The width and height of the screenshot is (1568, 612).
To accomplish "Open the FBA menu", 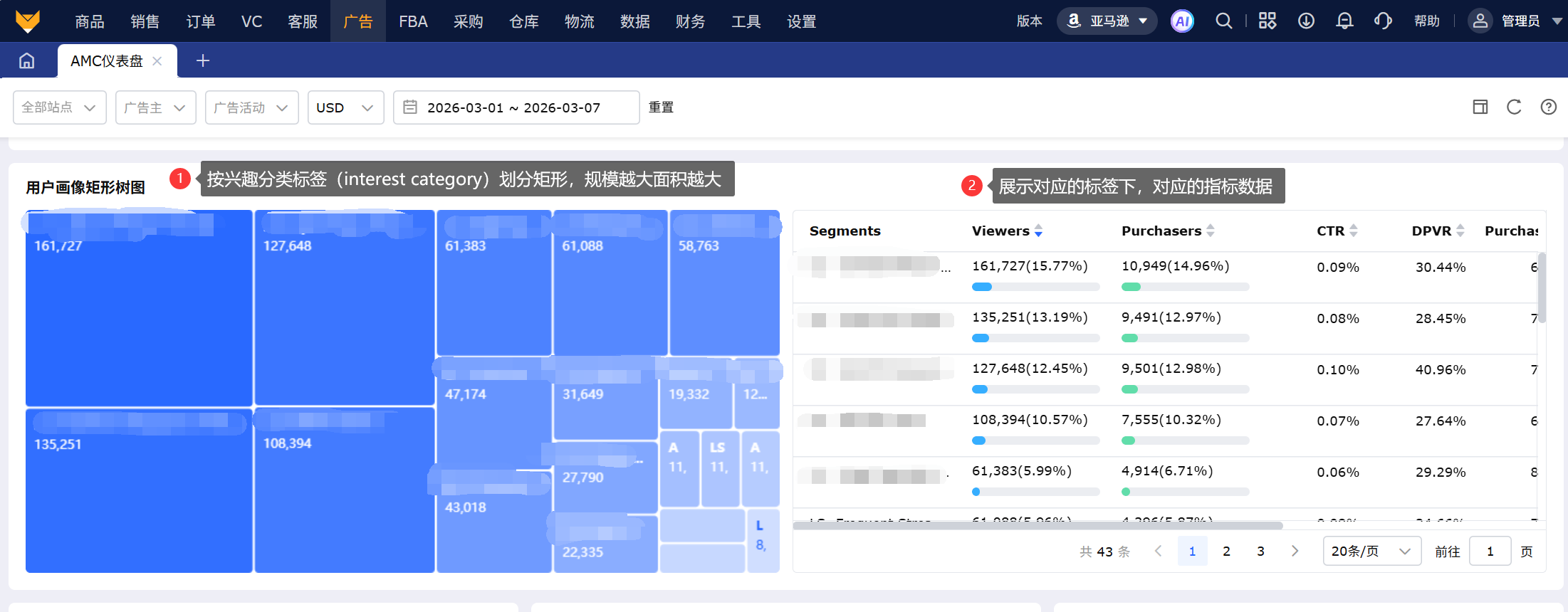I will (413, 21).
